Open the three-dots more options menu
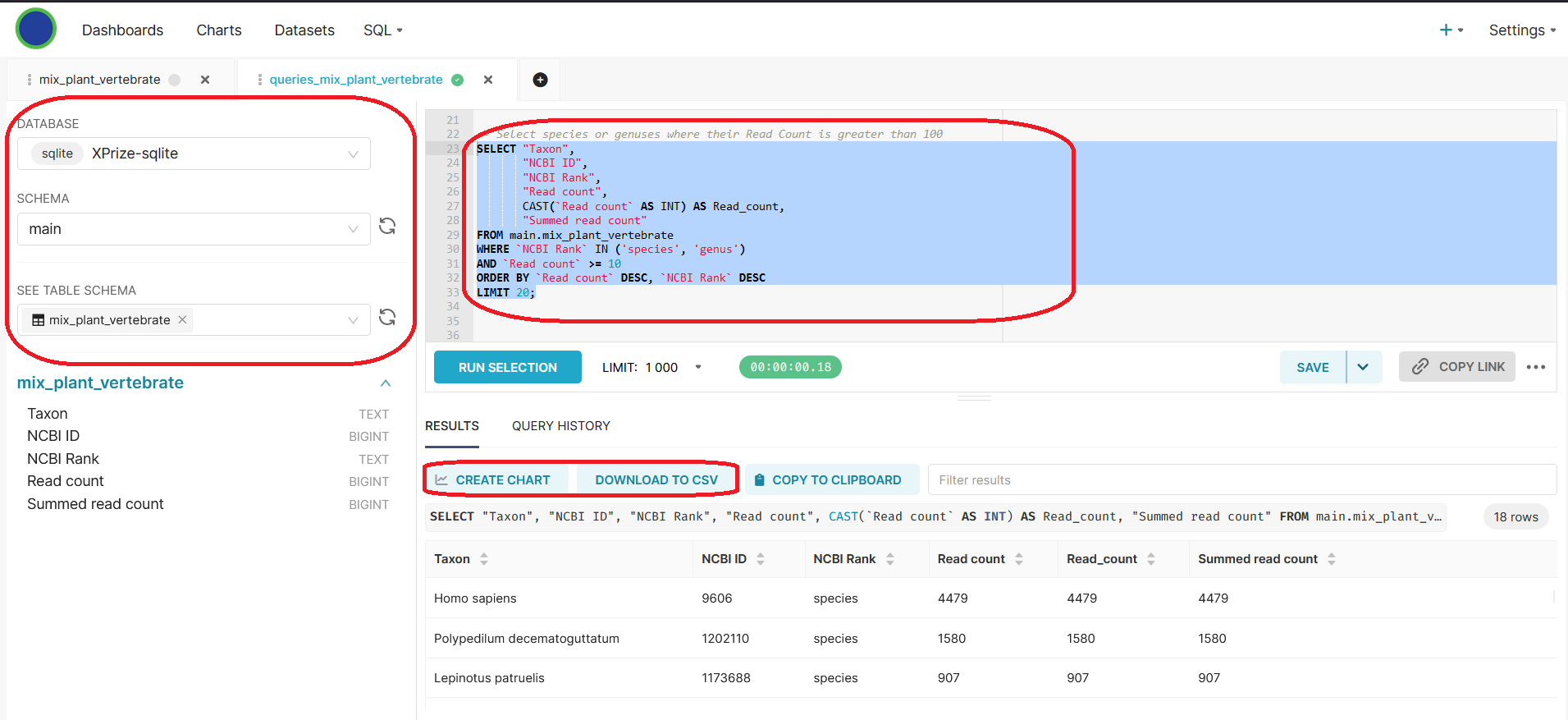1568x720 pixels. coord(1536,367)
